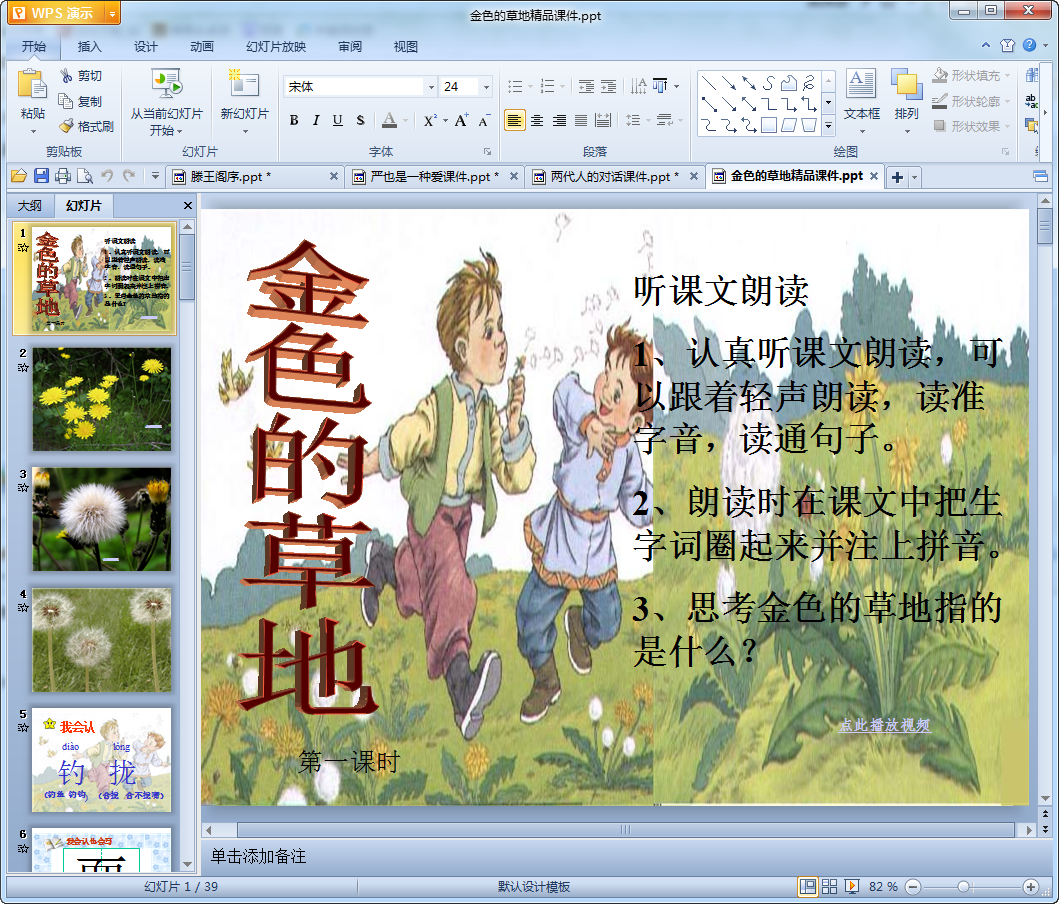Toggle distributed text alignment
The height and width of the screenshot is (904, 1059).
point(603,121)
